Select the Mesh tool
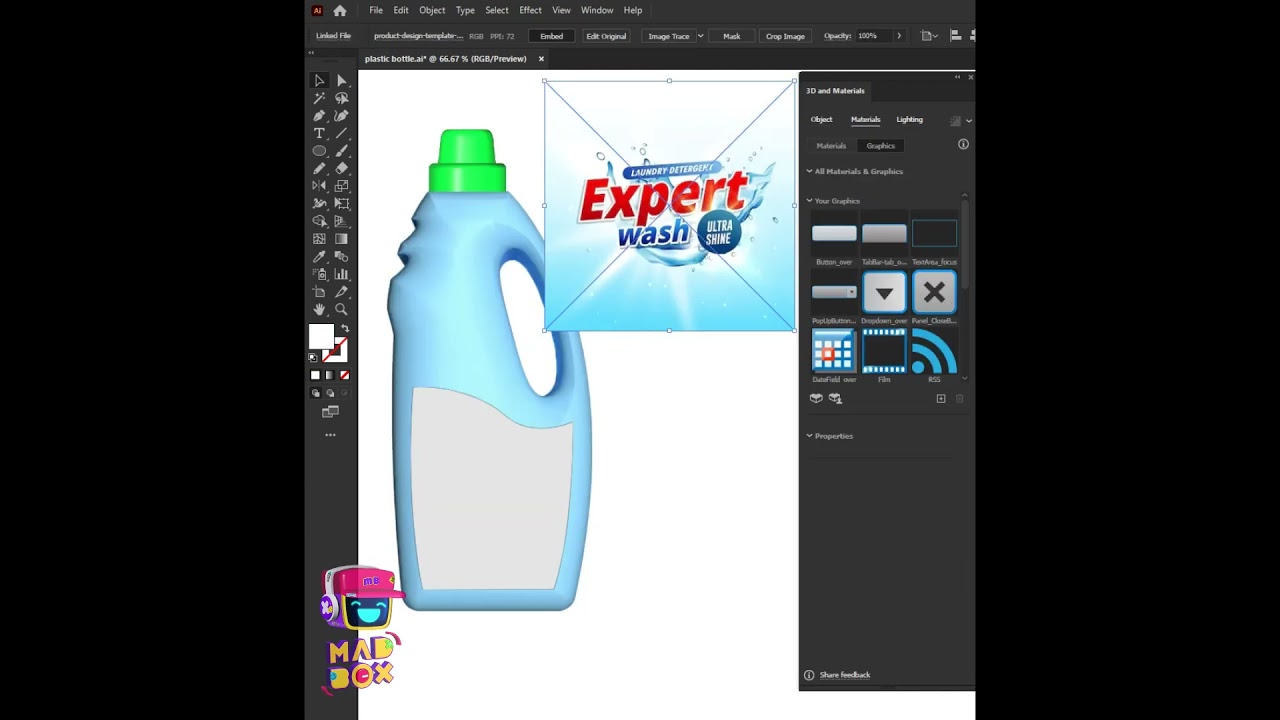The image size is (1280, 720). 319,239
